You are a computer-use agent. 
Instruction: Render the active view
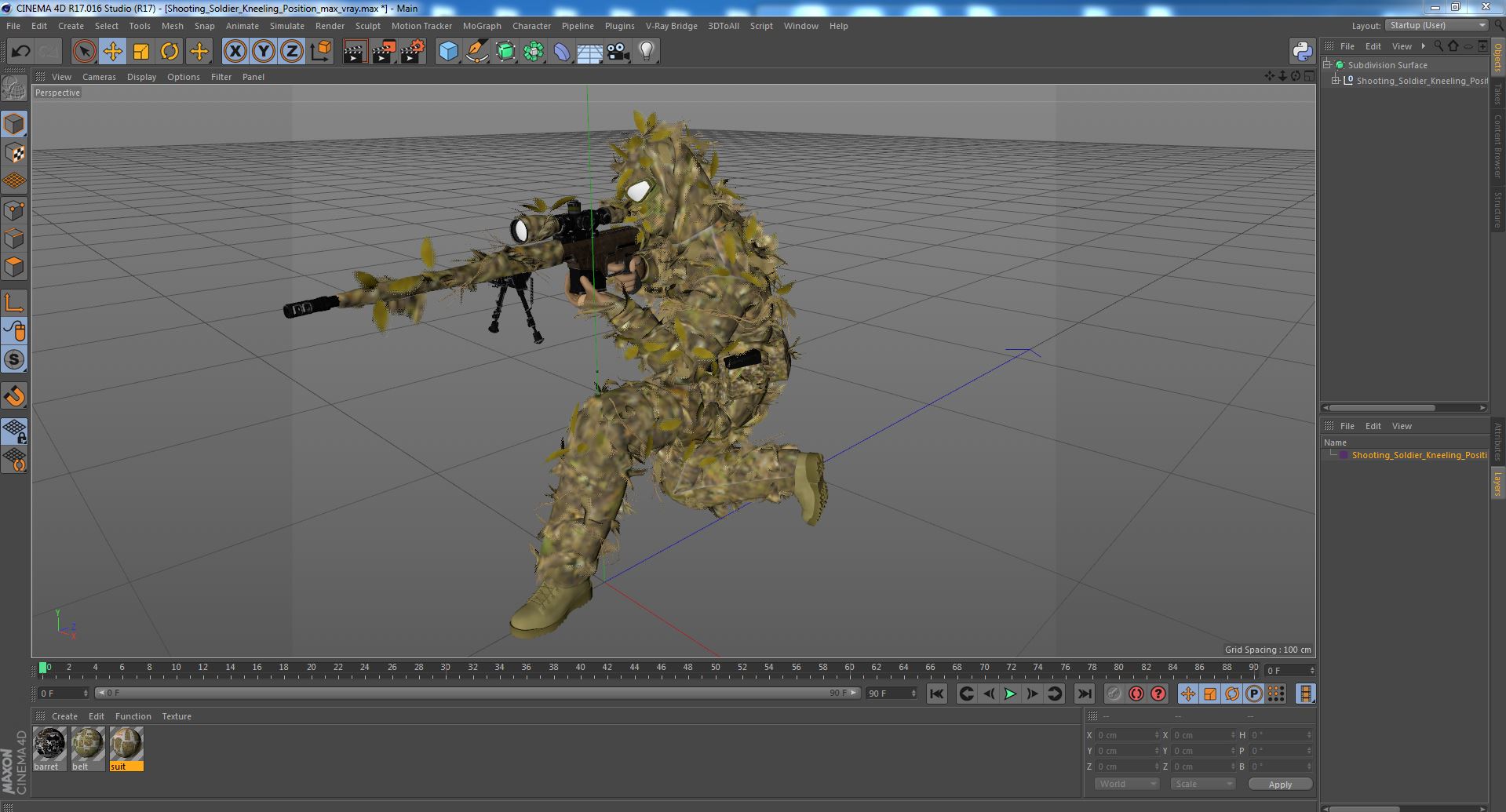[355, 52]
